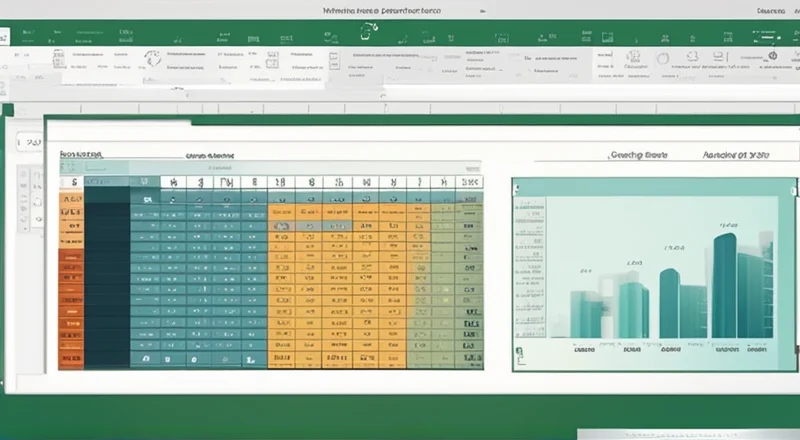Click the first column header of the table
800x440 pixels.
pos(71,183)
